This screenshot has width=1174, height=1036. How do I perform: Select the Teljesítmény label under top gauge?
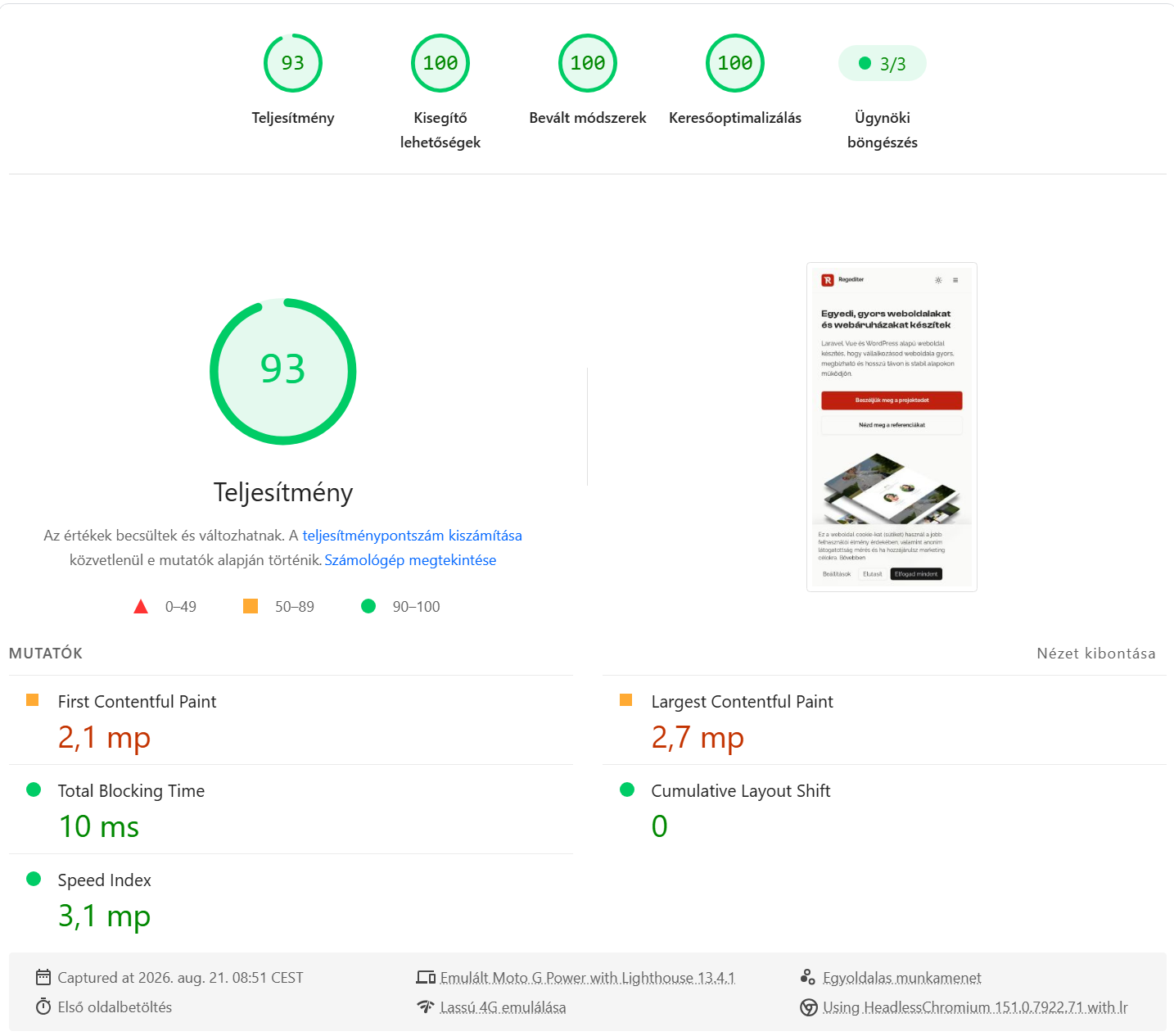[293, 118]
